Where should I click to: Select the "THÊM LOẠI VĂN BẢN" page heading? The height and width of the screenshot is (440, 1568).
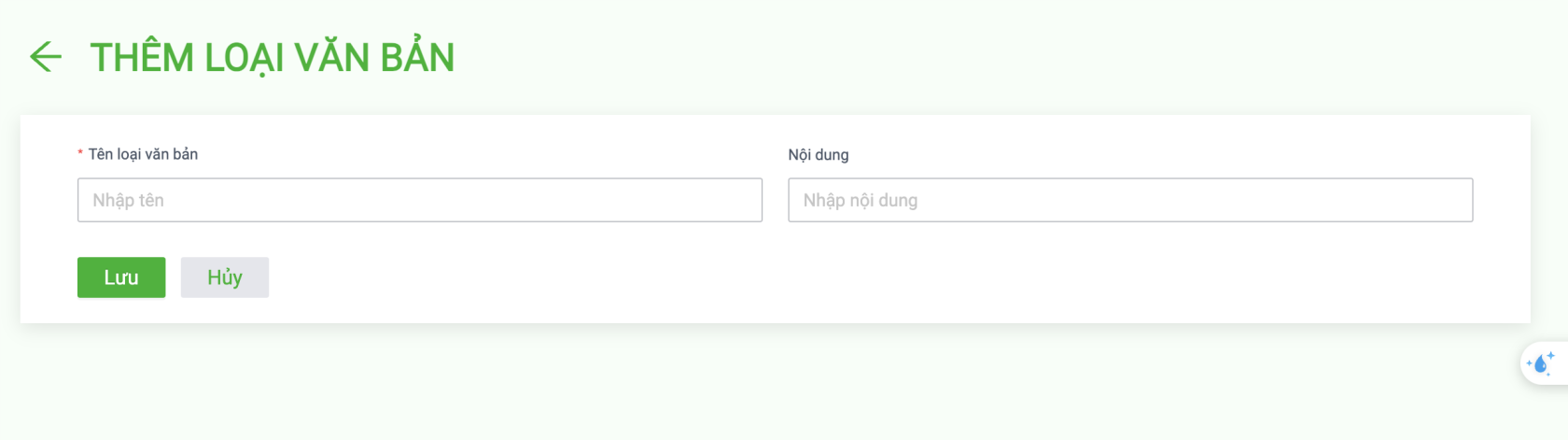point(273,57)
